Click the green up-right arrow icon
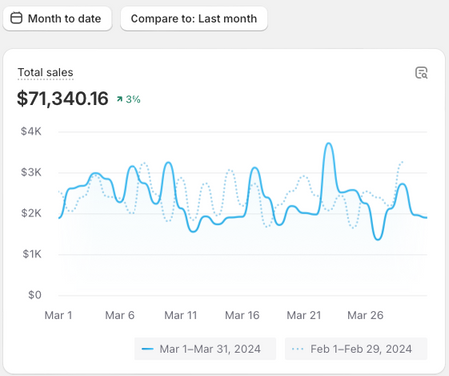 point(119,99)
